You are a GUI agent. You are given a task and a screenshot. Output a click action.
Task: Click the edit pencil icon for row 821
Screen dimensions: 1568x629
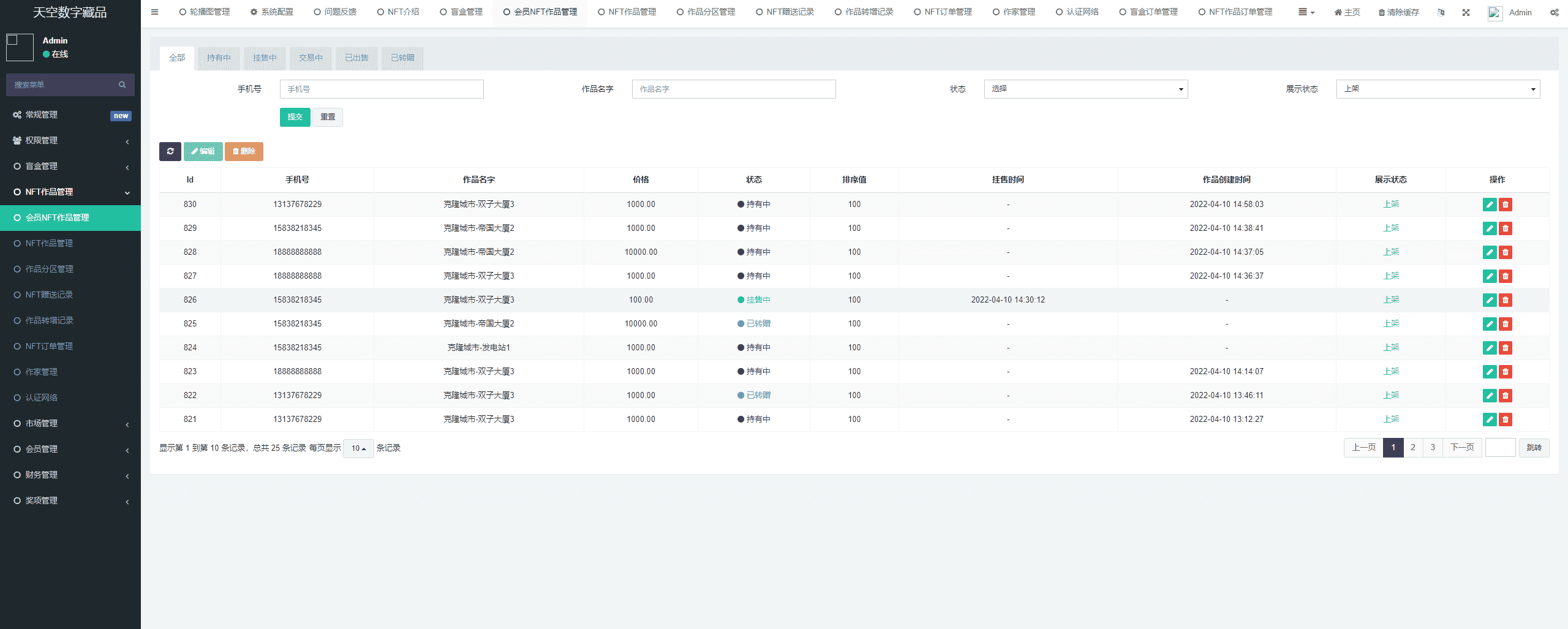tap(1490, 420)
